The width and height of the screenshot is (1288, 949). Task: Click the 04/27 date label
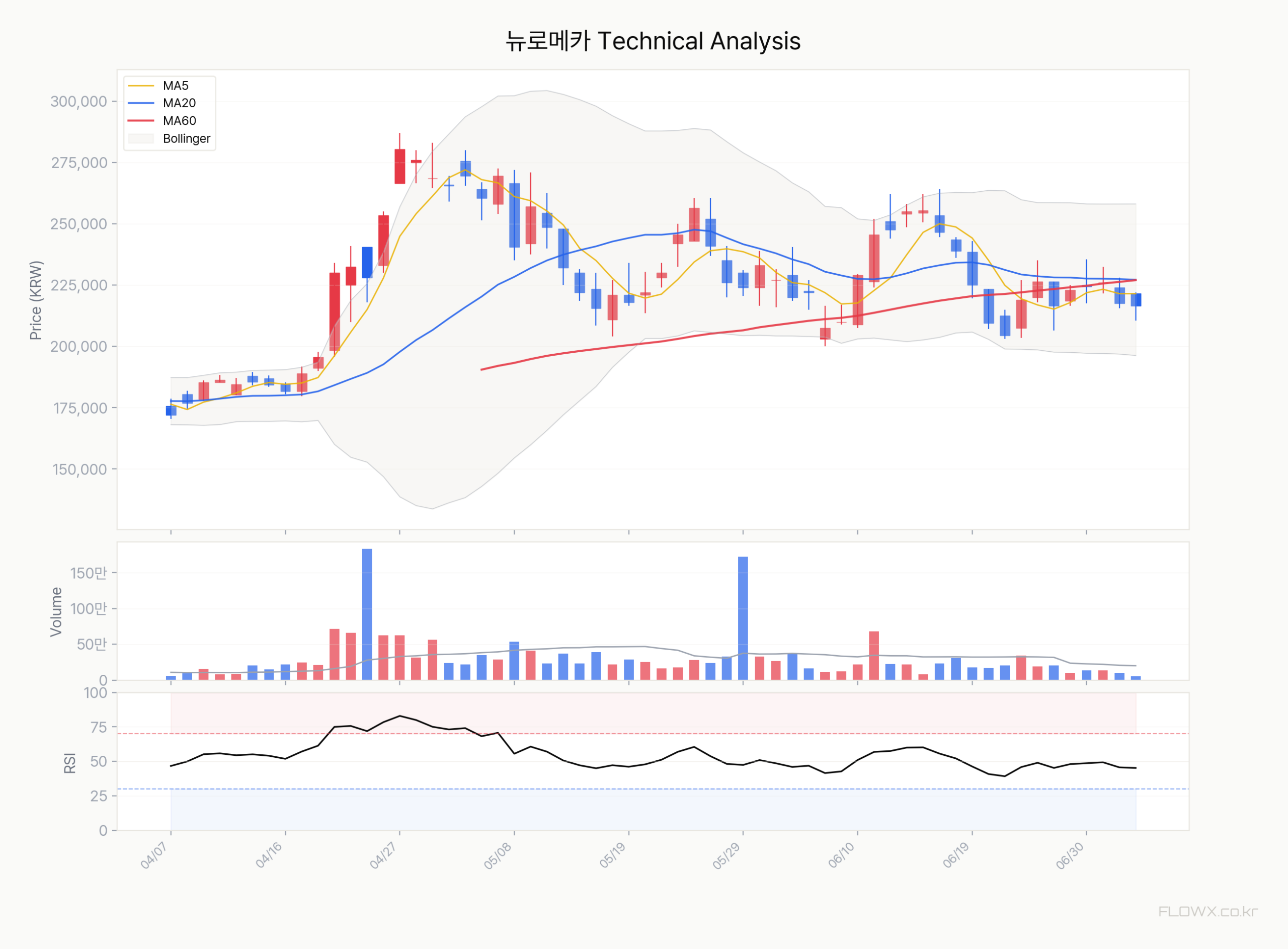coord(383,855)
